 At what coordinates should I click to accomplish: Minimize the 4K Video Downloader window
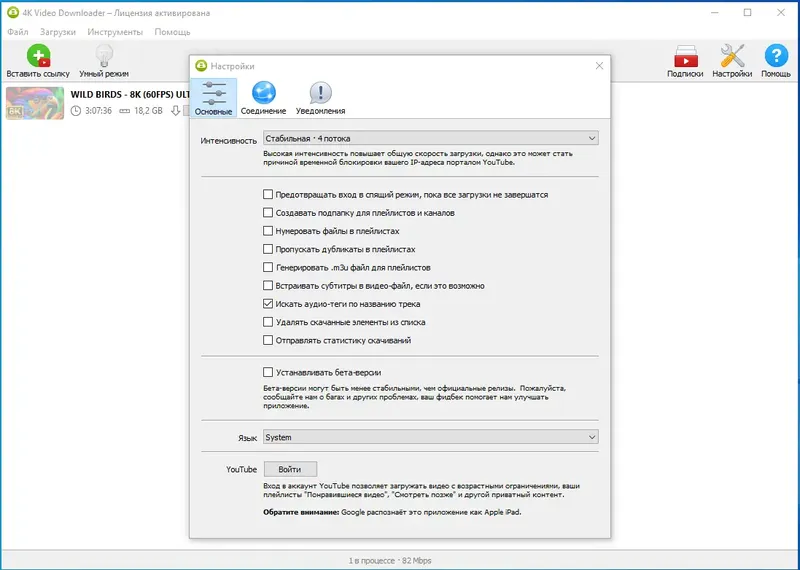coord(714,13)
